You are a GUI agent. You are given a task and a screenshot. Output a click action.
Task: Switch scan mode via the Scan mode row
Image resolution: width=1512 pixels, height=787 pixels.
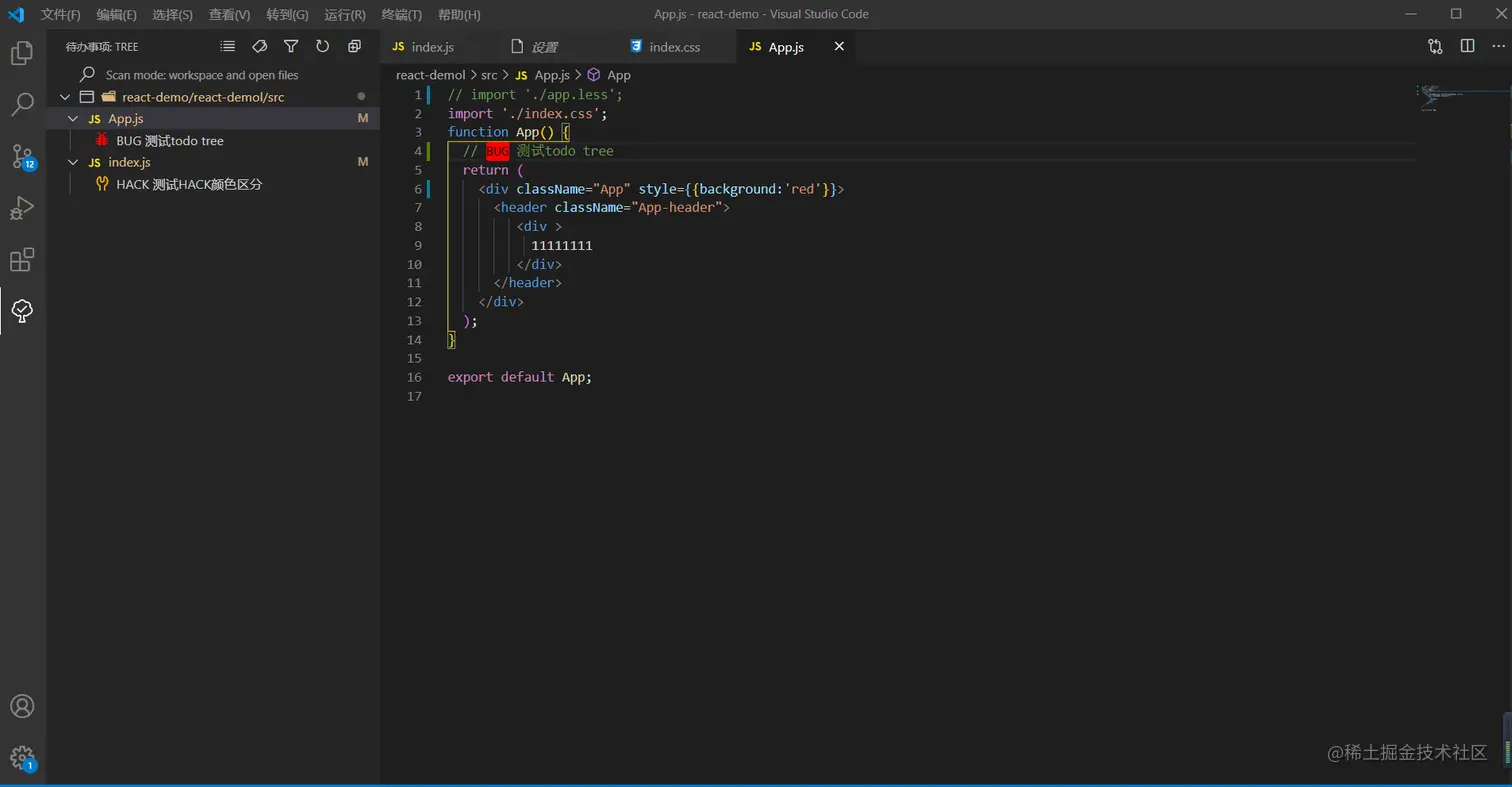(x=201, y=75)
